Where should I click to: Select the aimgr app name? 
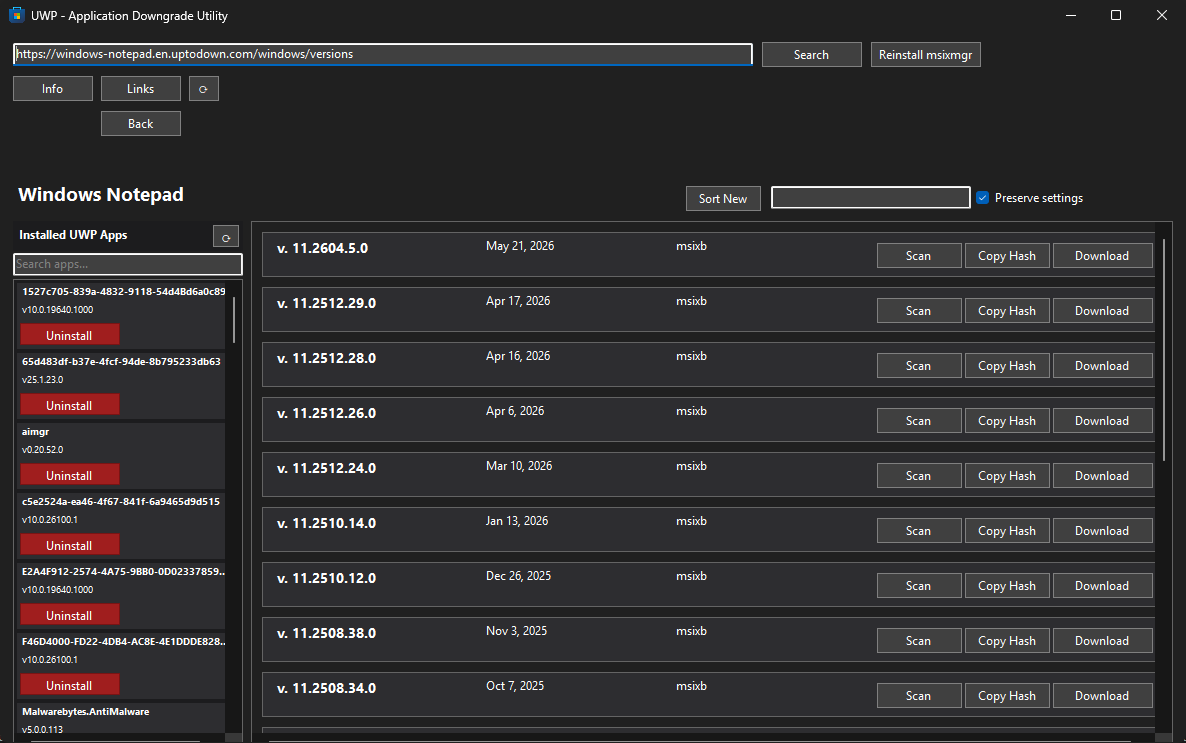pyautogui.click(x=36, y=431)
